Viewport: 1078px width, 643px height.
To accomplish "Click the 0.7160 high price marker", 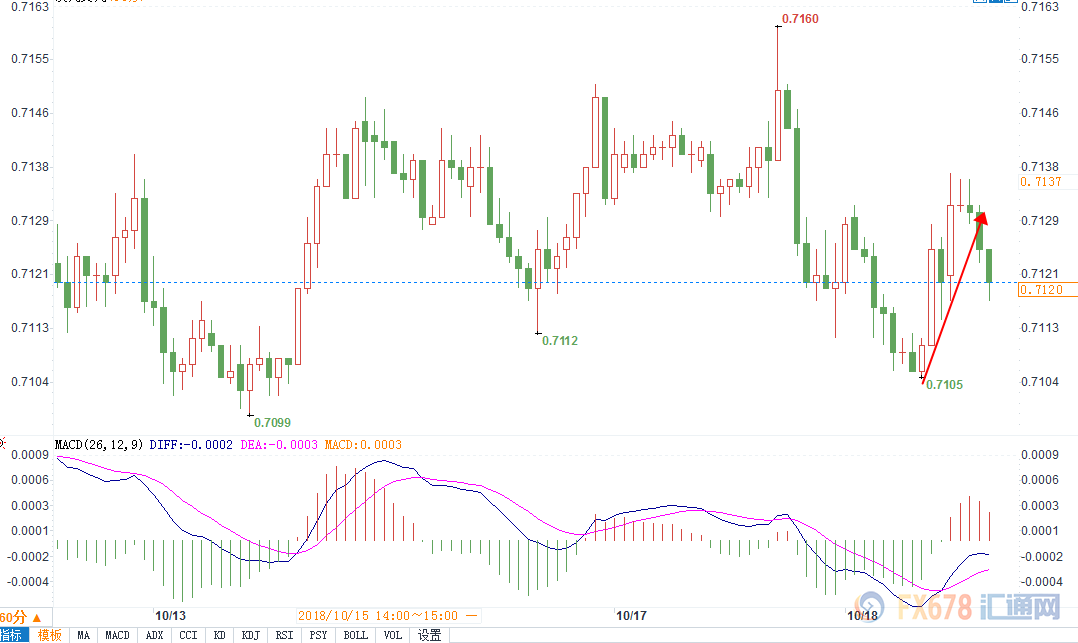I will coord(800,19).
